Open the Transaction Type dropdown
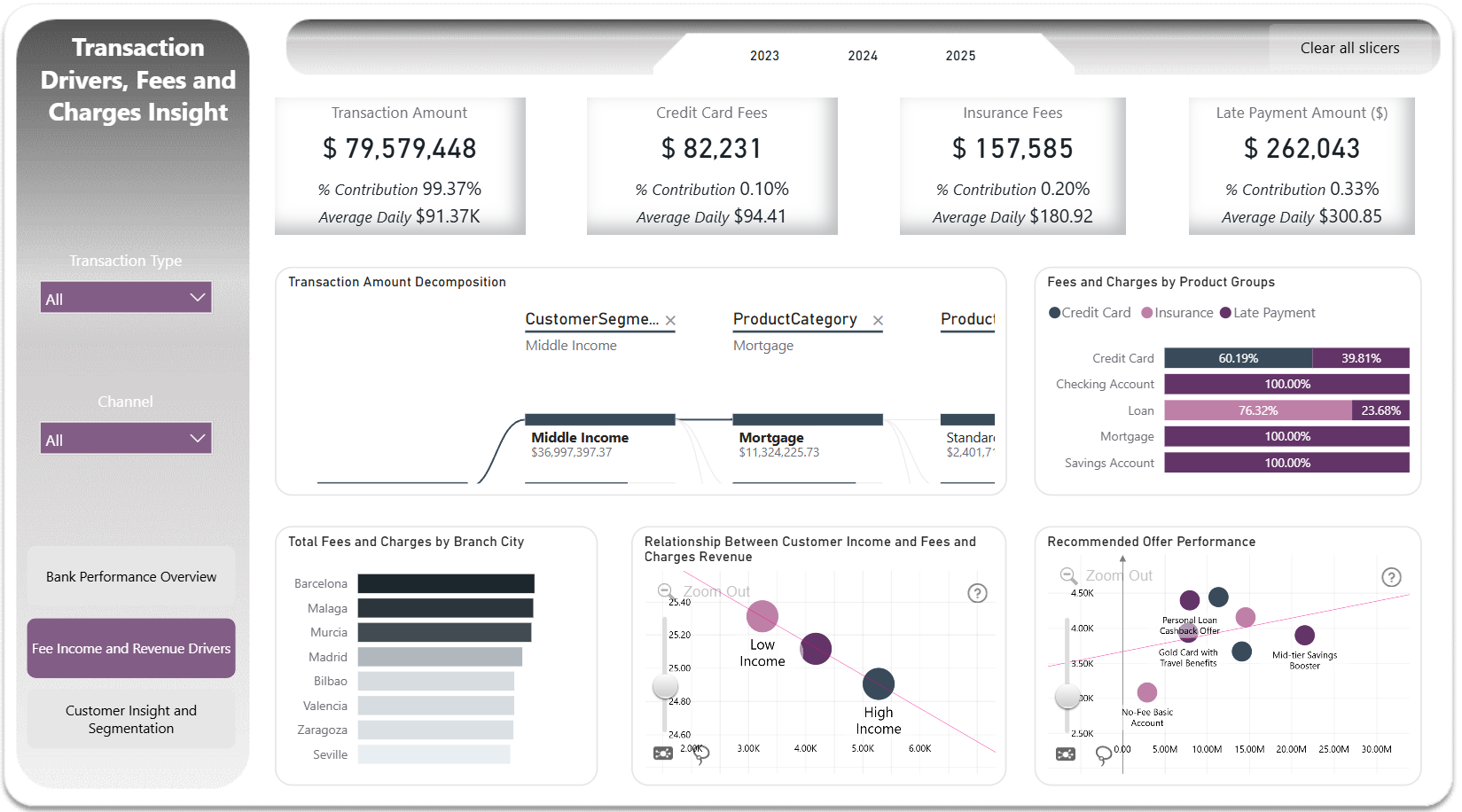Image resolution: width=1462 pixels, height=812 pixels. pos(126,298)
